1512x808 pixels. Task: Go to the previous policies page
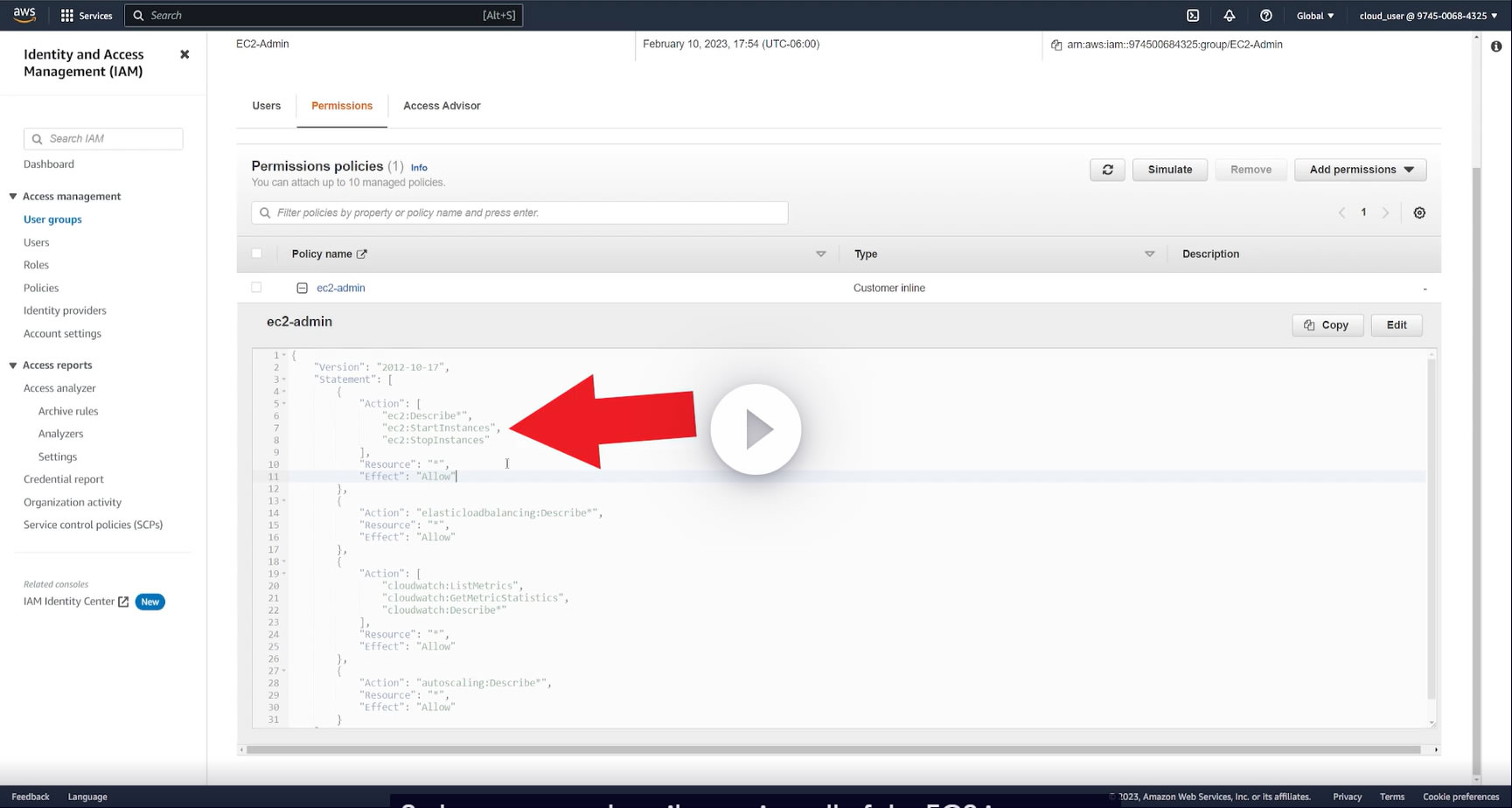[x=1341, y=212]
